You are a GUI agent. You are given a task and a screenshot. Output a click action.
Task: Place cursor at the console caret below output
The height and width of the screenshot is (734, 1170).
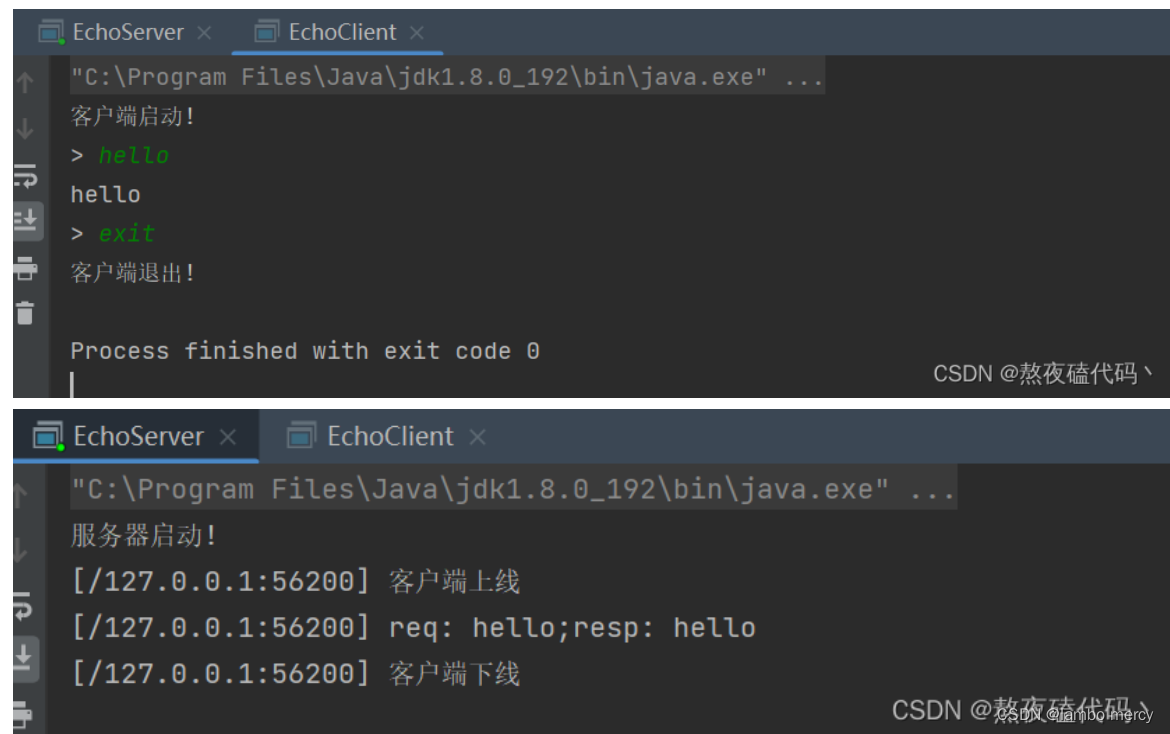(x=72, y=383)
